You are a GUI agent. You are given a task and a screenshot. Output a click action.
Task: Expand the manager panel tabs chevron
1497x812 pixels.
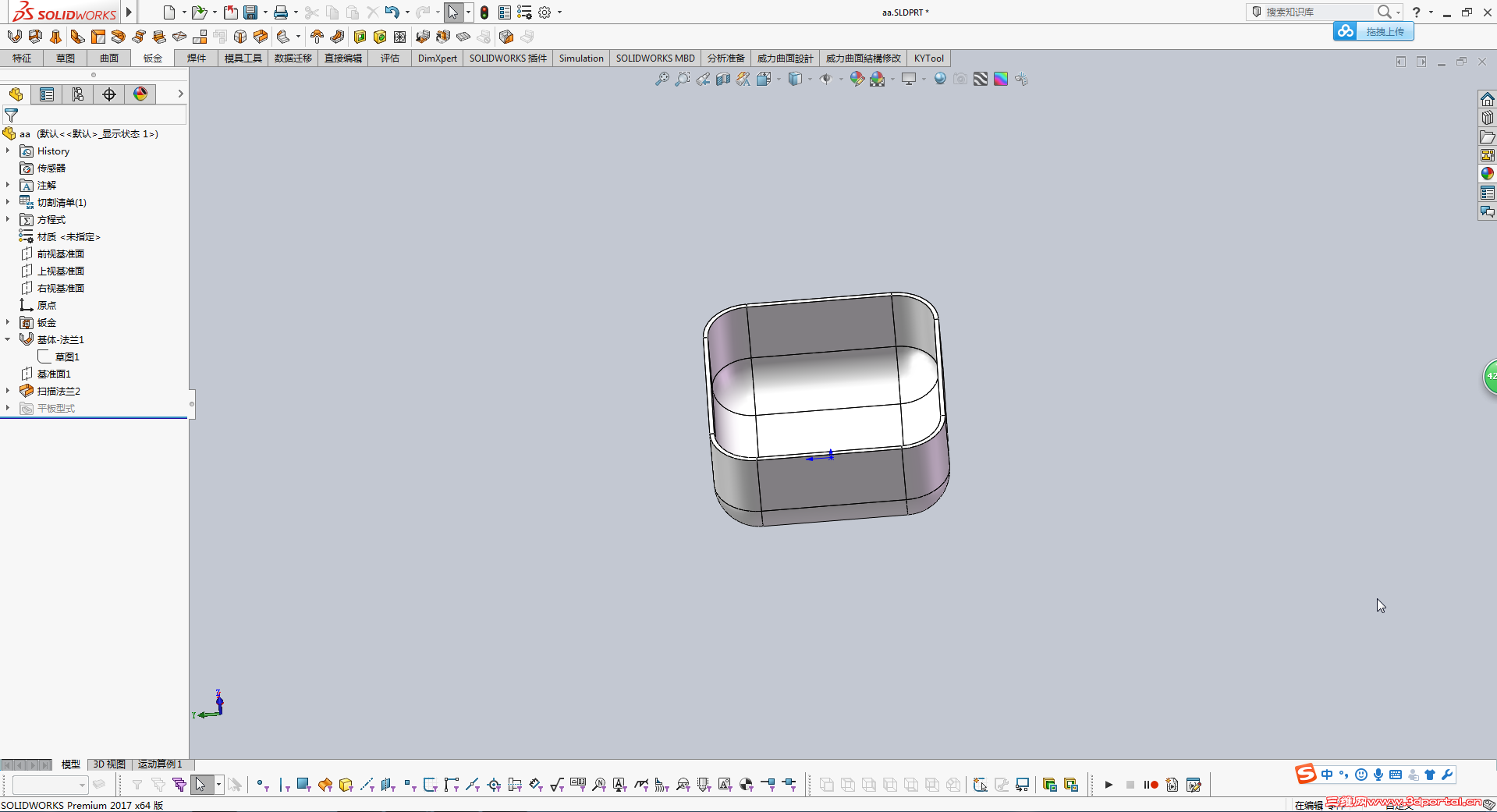tap(180, 94)
